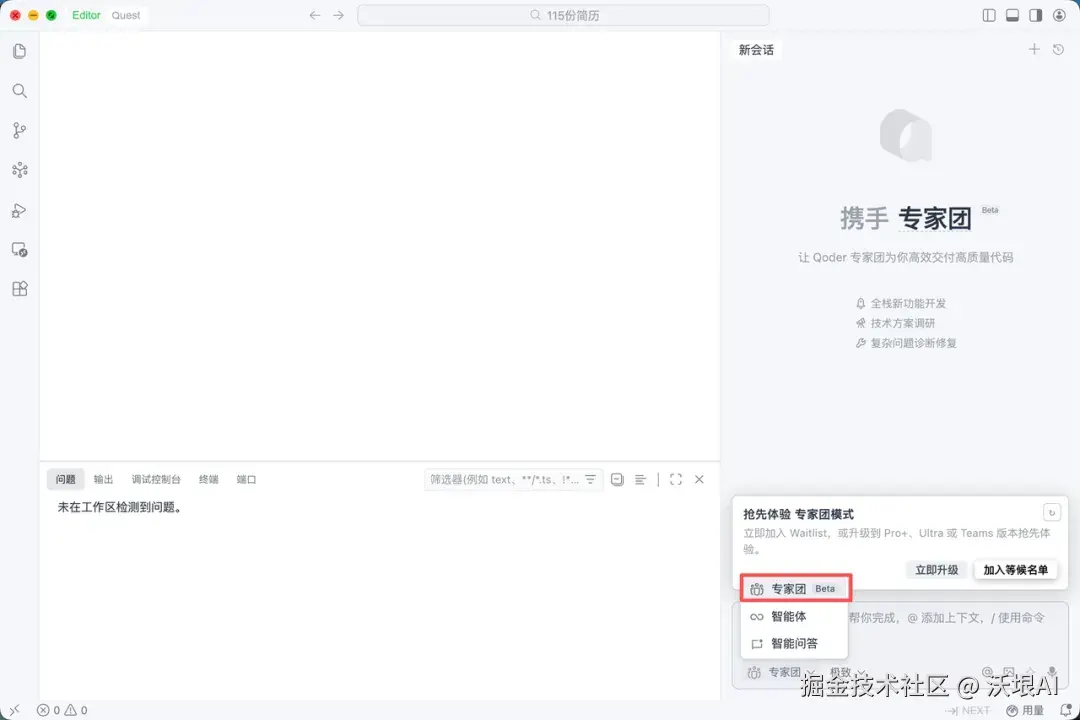This screenshot has height=720, width=1080.
Task: Toggle the problems filter icon
Action: [x=590, y=479]
